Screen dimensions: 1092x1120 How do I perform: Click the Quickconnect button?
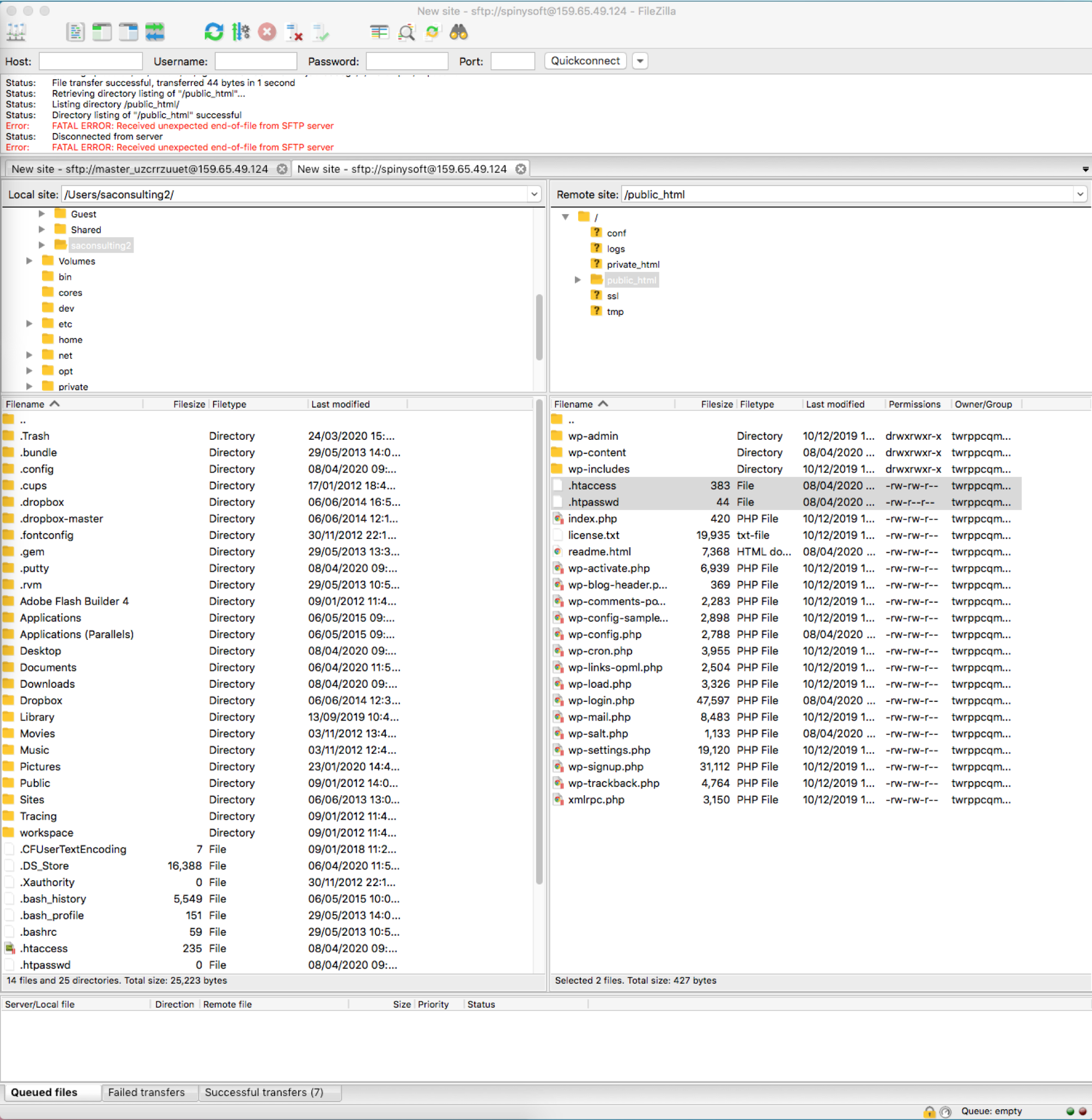coord(585,61)
